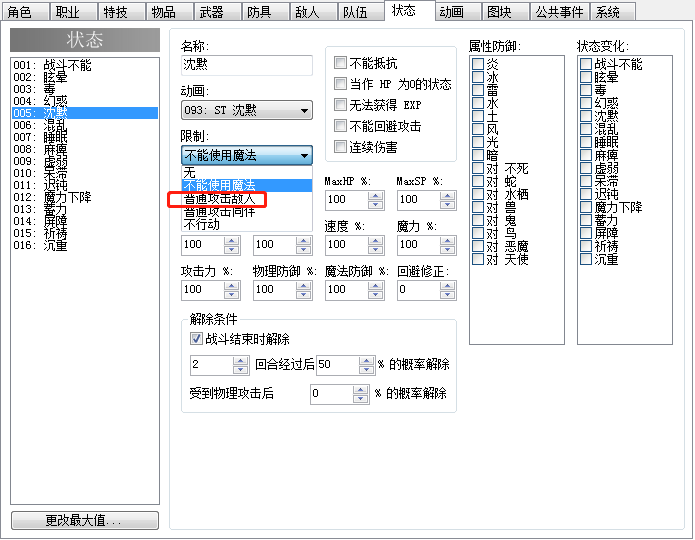The image size is (695, 540).
Task: Go to the 特技 tab
Action: click(x=121, y=12)
